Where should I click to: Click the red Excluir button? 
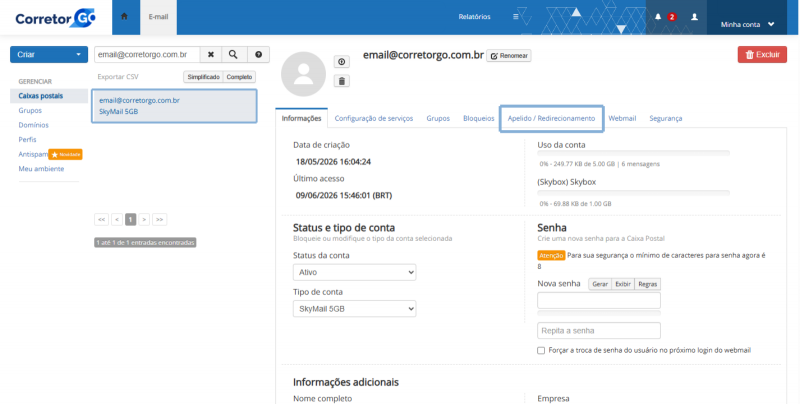click(762, 55)
